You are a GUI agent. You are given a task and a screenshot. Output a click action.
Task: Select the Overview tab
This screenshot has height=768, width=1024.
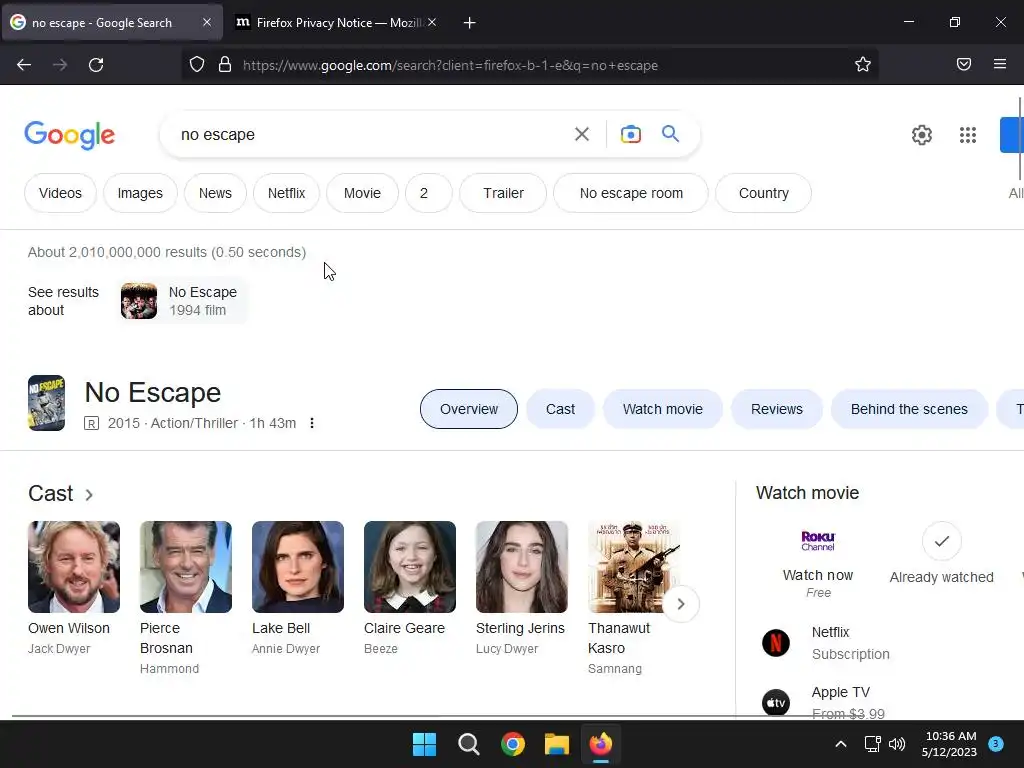pos(469,409)
